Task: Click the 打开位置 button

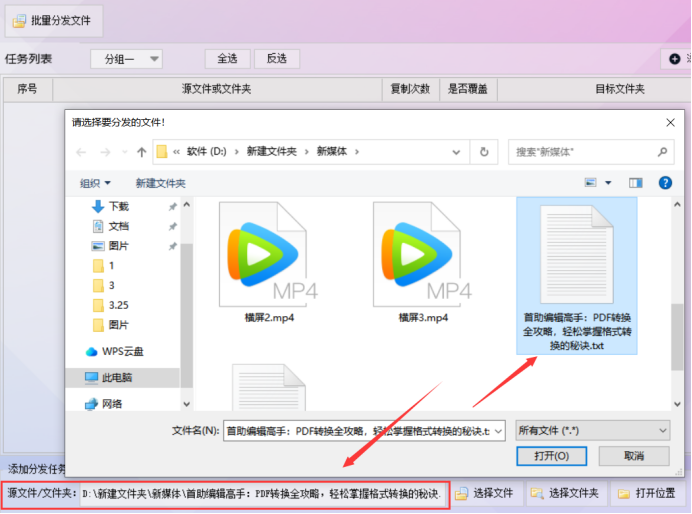Action: coord(647,493)
